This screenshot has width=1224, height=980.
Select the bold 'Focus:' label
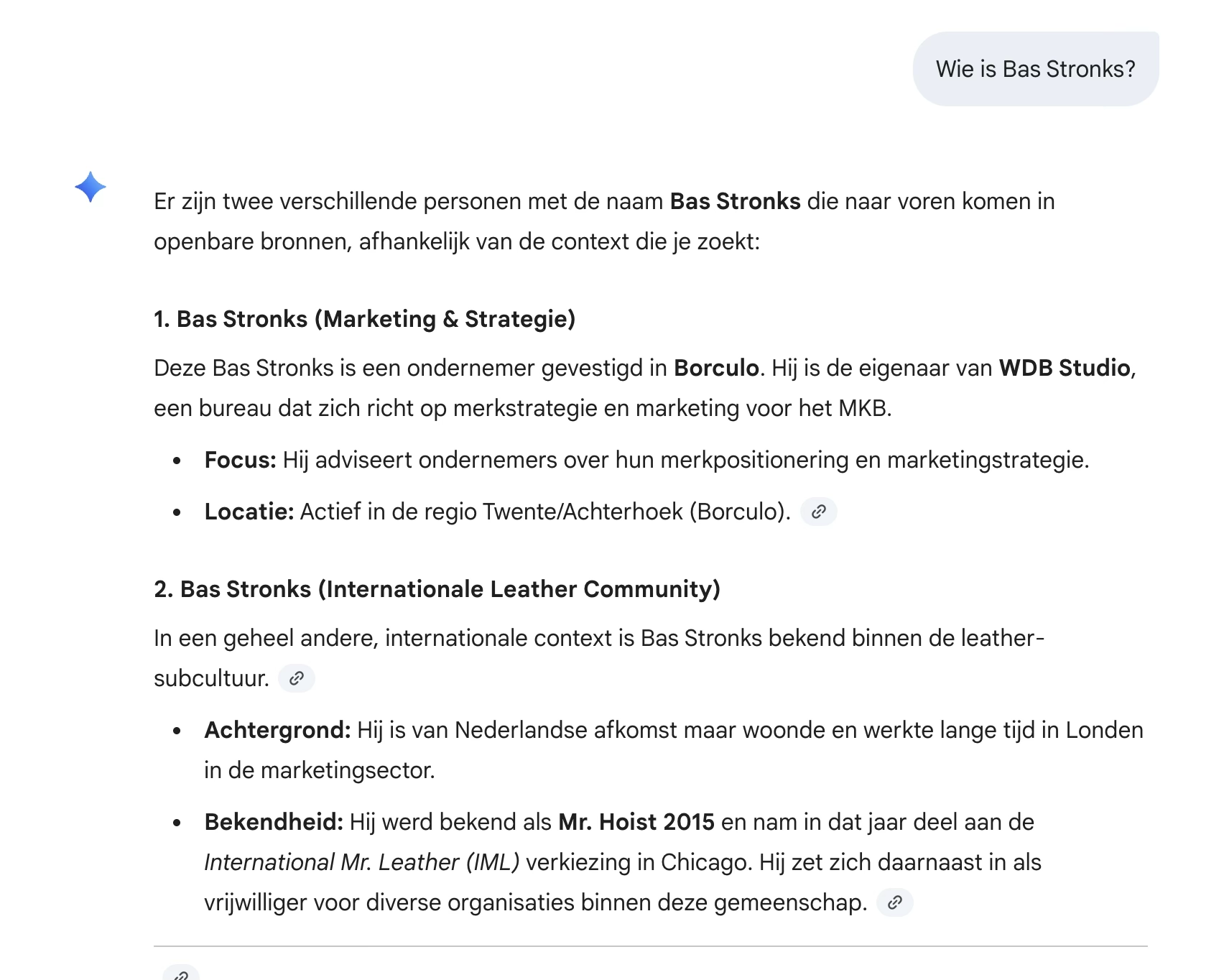(239, 461)
